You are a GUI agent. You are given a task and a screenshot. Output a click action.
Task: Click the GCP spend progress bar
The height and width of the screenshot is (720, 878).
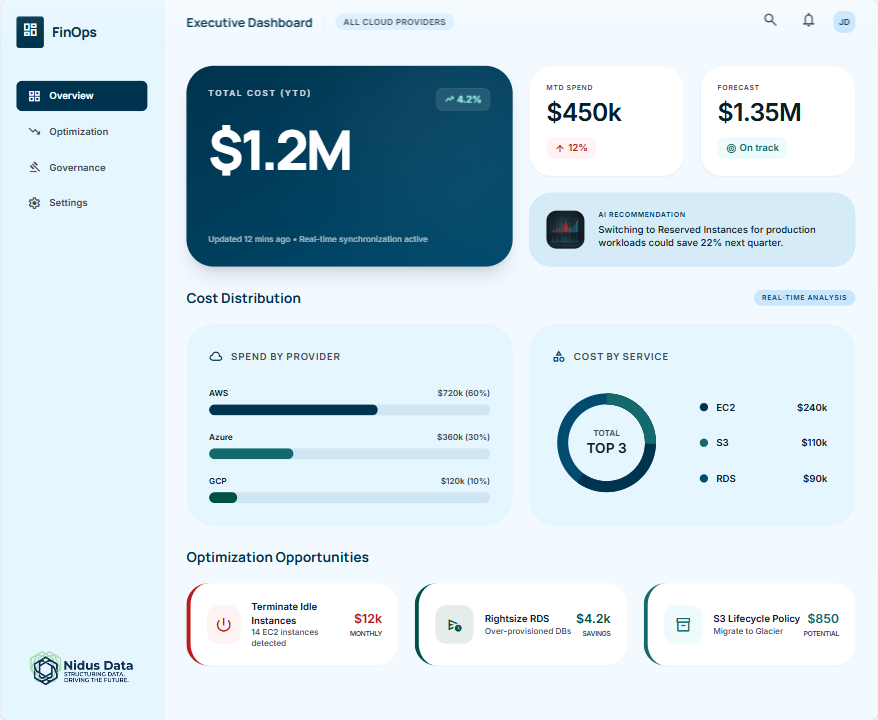[349, 497]
